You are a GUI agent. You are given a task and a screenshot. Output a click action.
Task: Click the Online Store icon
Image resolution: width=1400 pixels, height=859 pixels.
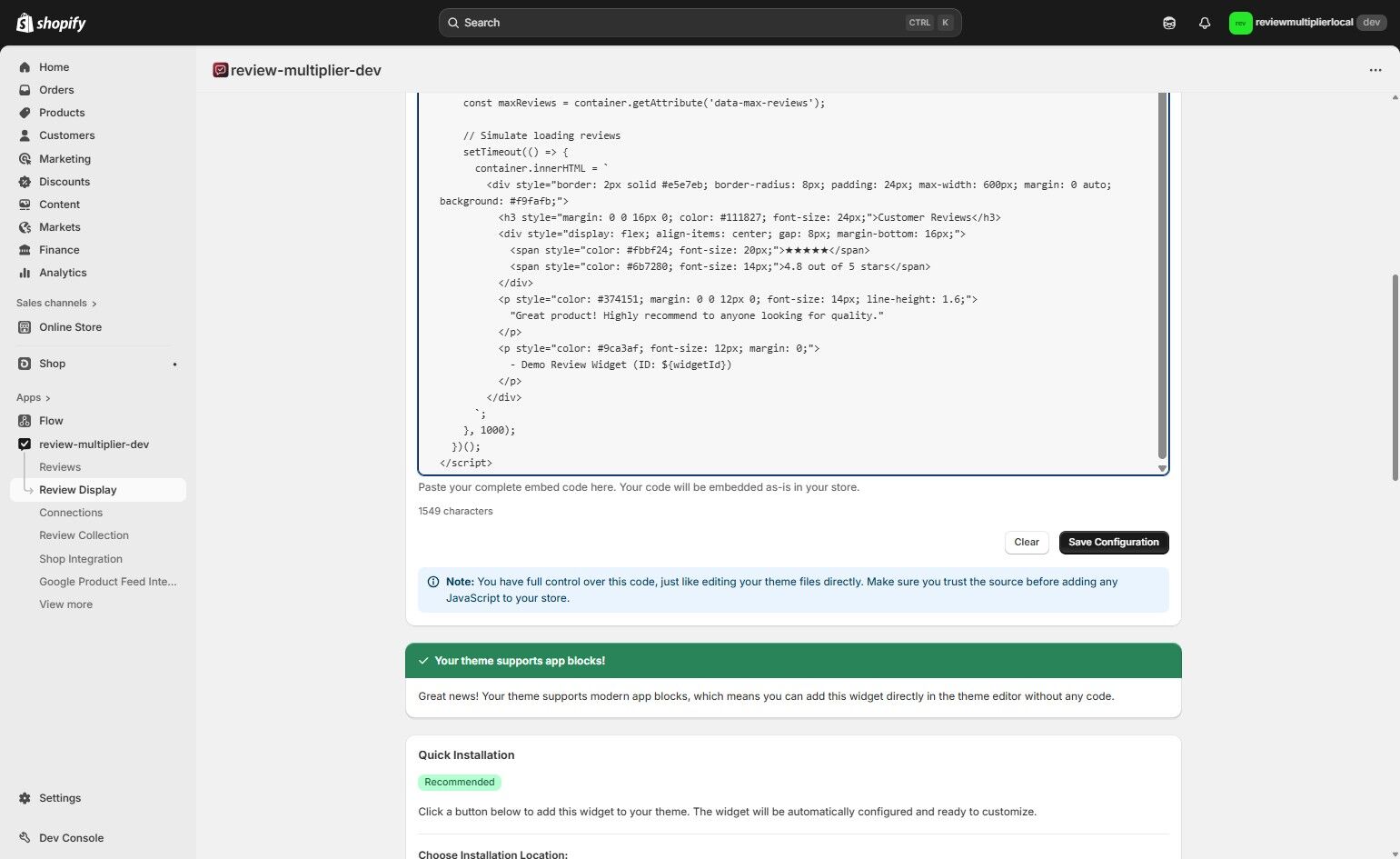[x=25, y=327]
